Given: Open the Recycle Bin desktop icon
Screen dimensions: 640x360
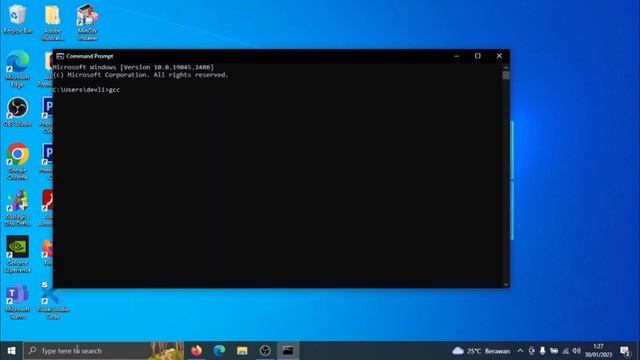Looking at the screenshot, I should pos(17,19).
